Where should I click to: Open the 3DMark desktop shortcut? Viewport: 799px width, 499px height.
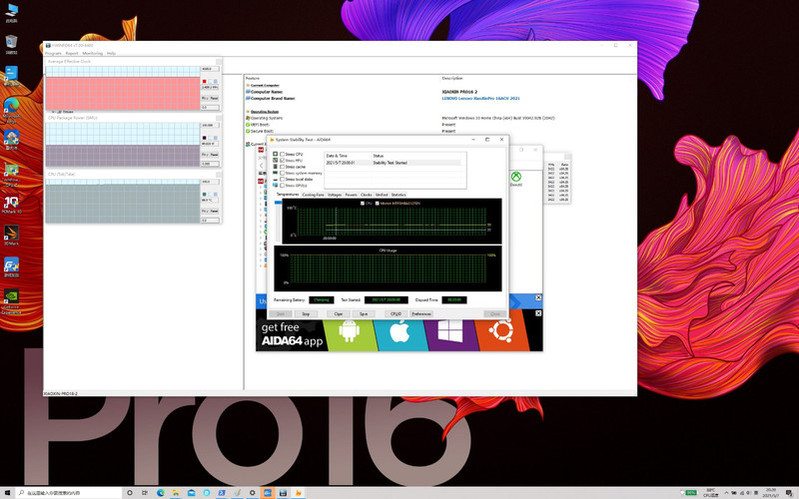point(11,235)
